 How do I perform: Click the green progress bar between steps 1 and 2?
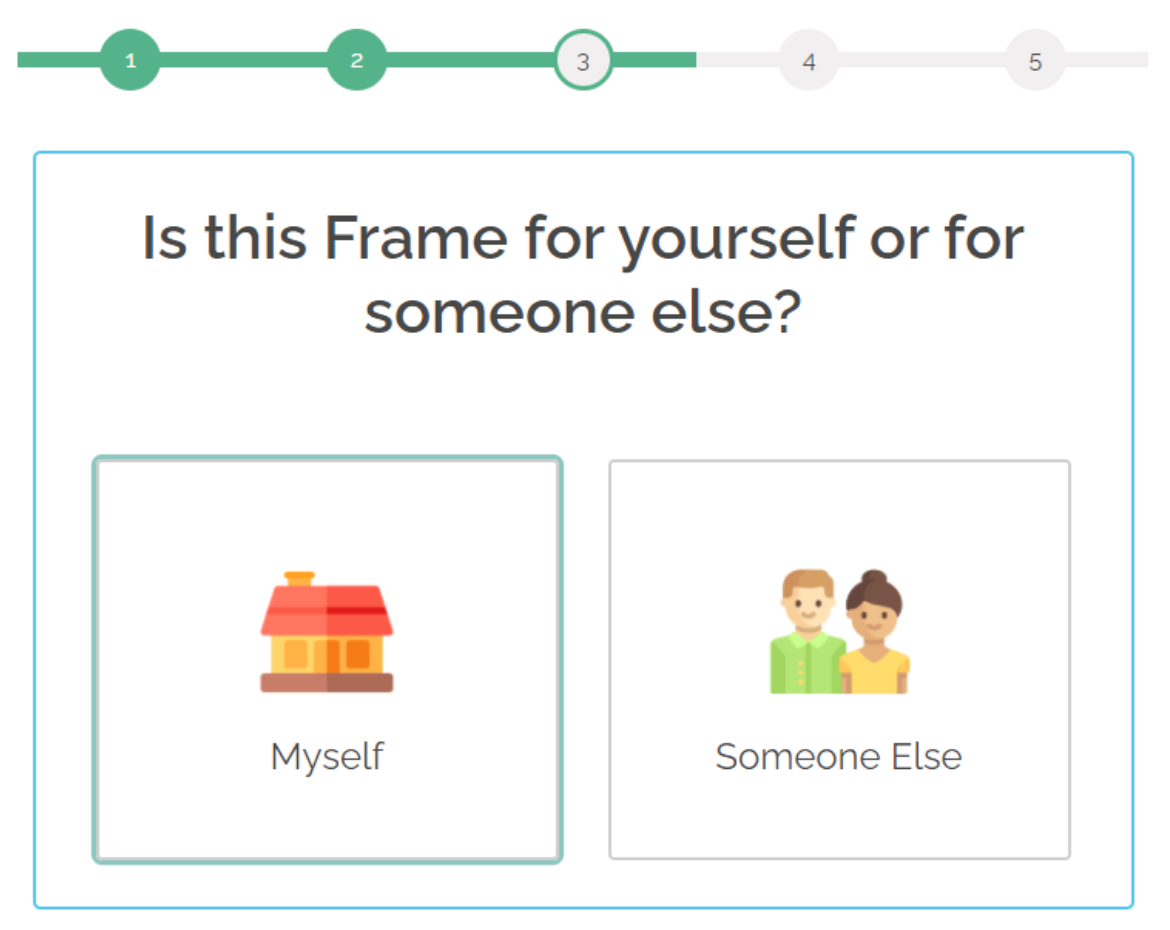tap(243, 60)
